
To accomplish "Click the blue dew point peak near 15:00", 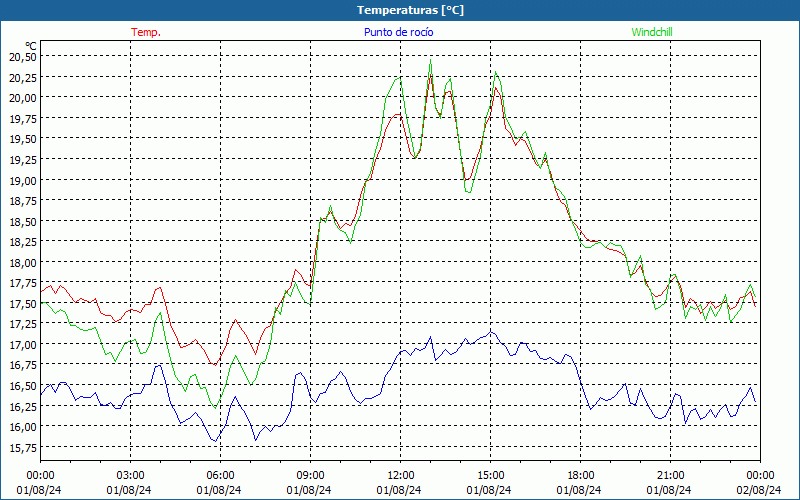I will point(490,332).
